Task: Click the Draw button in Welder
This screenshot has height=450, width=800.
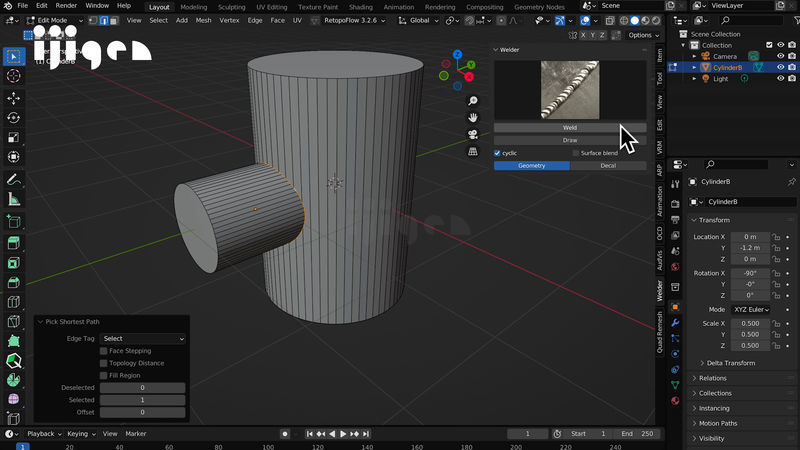Action: click(569, 140)
